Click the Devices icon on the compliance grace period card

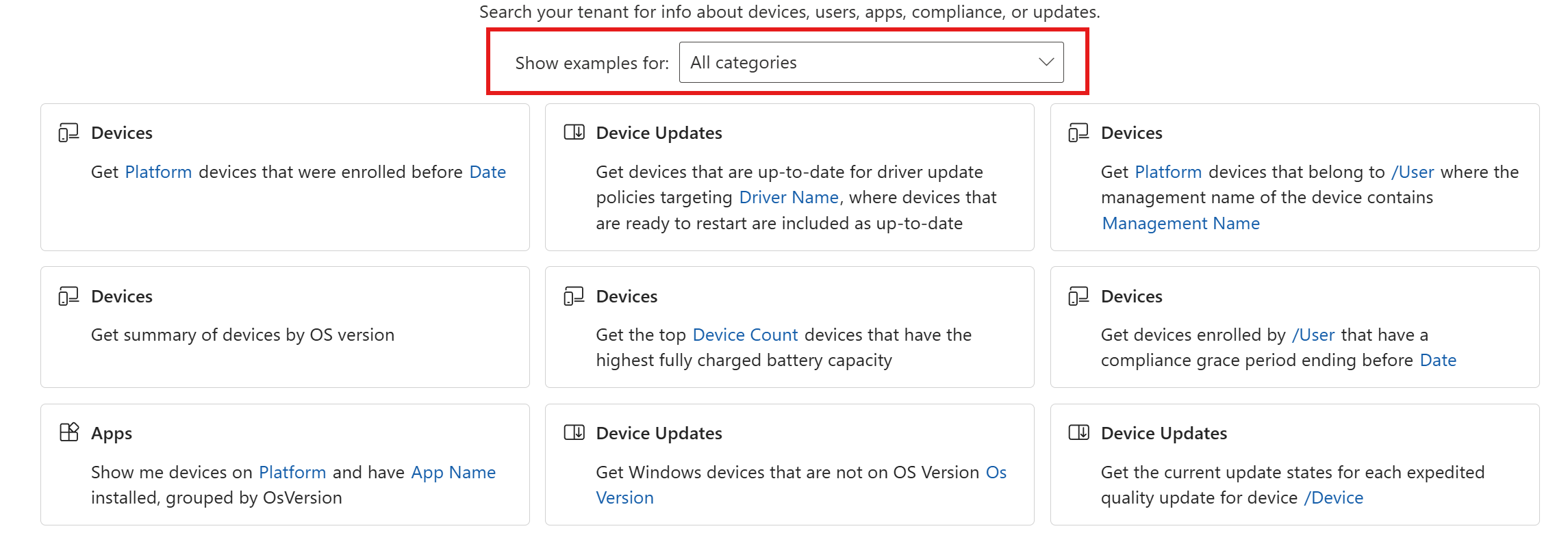(x=1078, y=296)
